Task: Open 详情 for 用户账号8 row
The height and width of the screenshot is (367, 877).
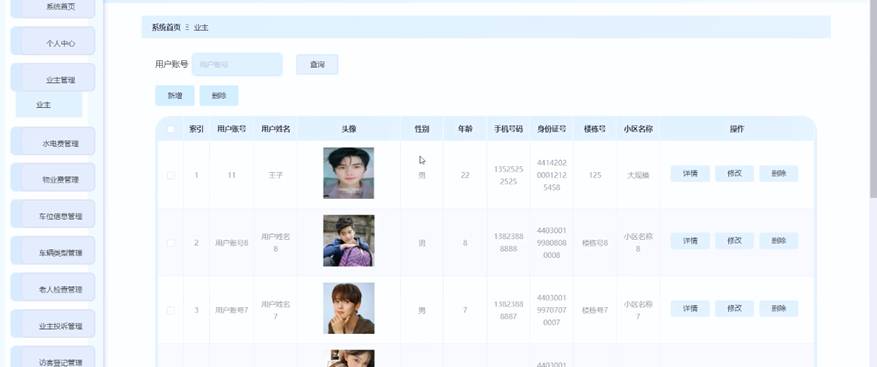Action: point(690,241)
